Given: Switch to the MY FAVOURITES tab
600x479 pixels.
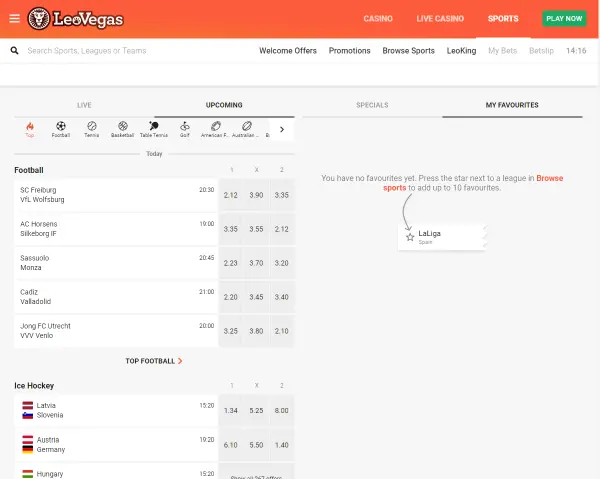Looking at the screenshot, I should pos(512,105).
